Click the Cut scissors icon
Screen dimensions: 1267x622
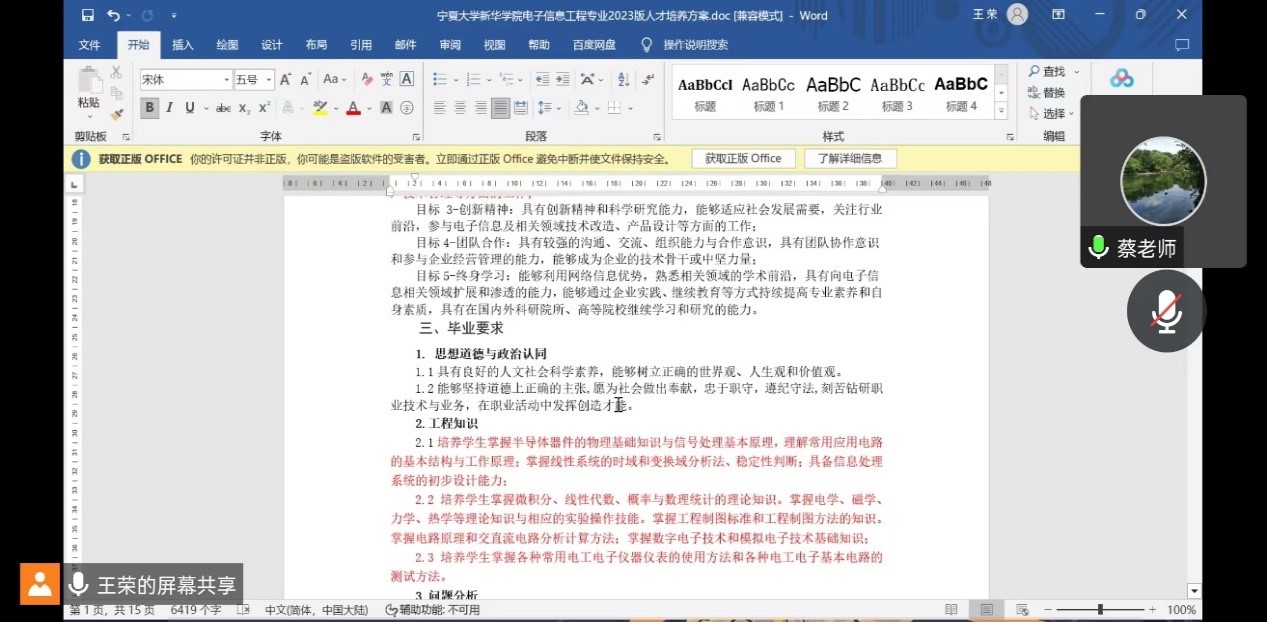(x=116, y=72)
